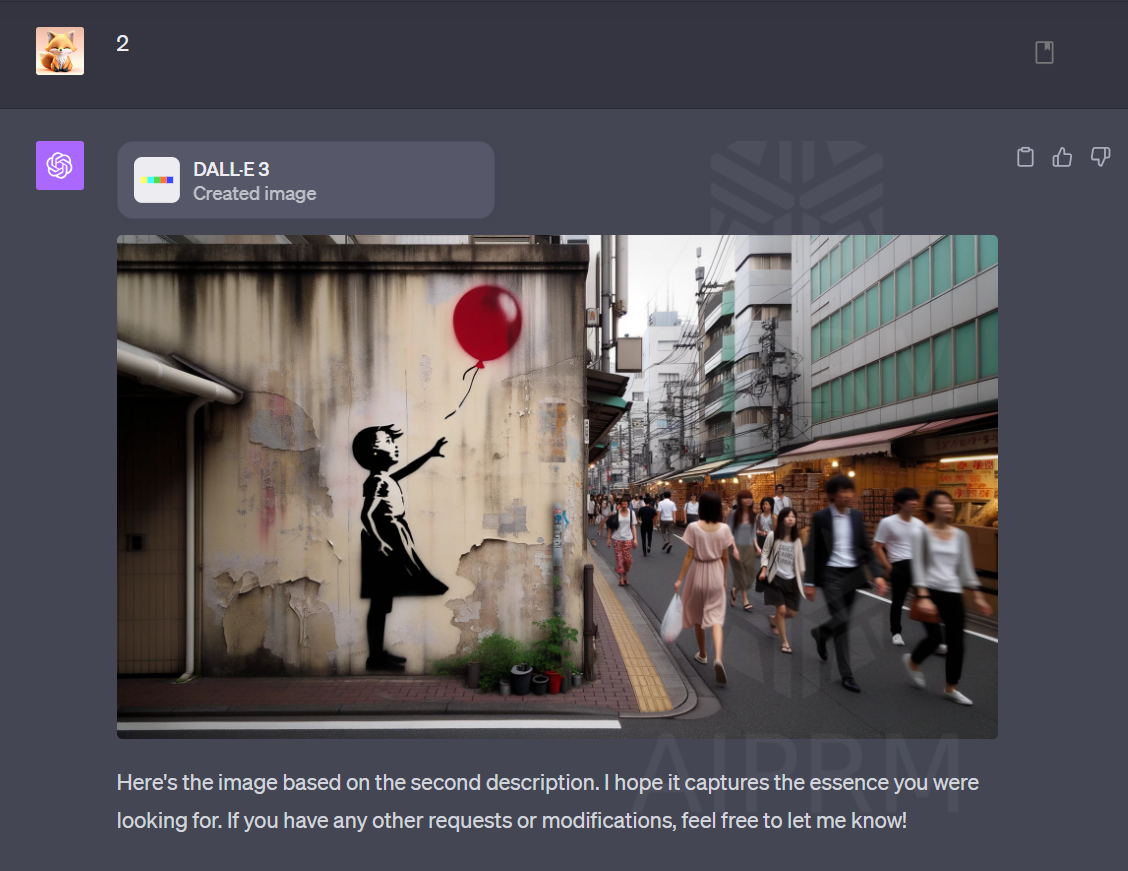Open the generated balloon girl image
Viewport: 1128px width, 871px height.
(x=557, y=487)
